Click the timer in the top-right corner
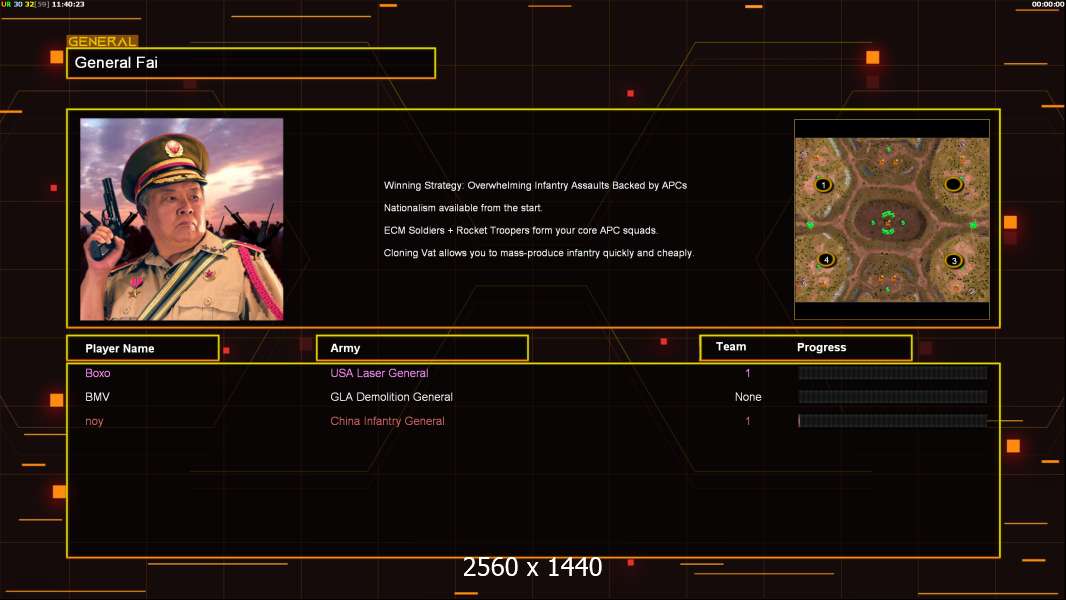The width and height of the screenshot is (1066, 600). (1047, 4)
